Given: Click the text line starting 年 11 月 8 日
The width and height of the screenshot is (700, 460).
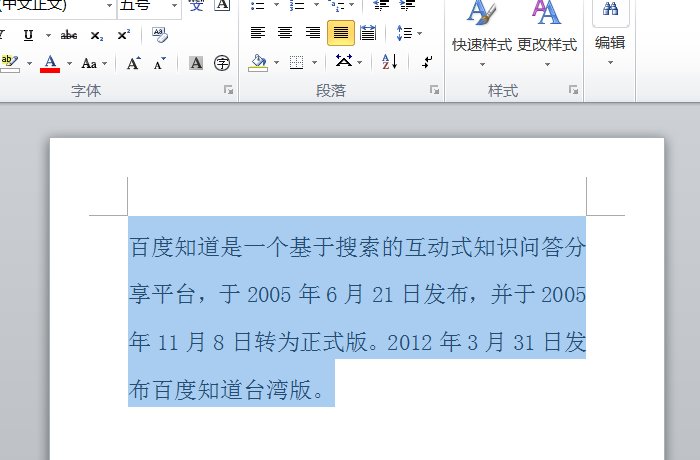Looking at the screenshot, I should pos(357,342).
